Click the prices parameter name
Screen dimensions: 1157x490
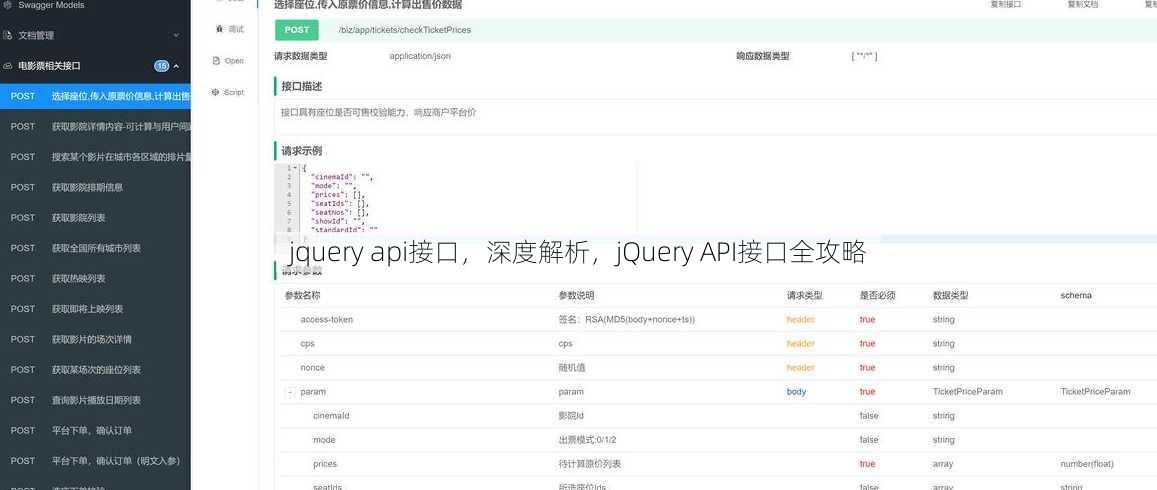pos(325,464)
